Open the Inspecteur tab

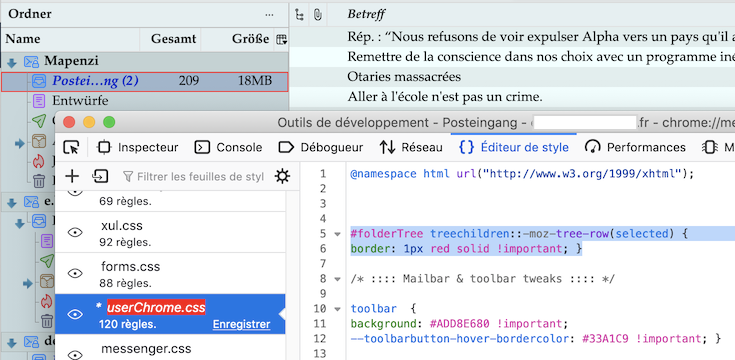tap(138, 148)
